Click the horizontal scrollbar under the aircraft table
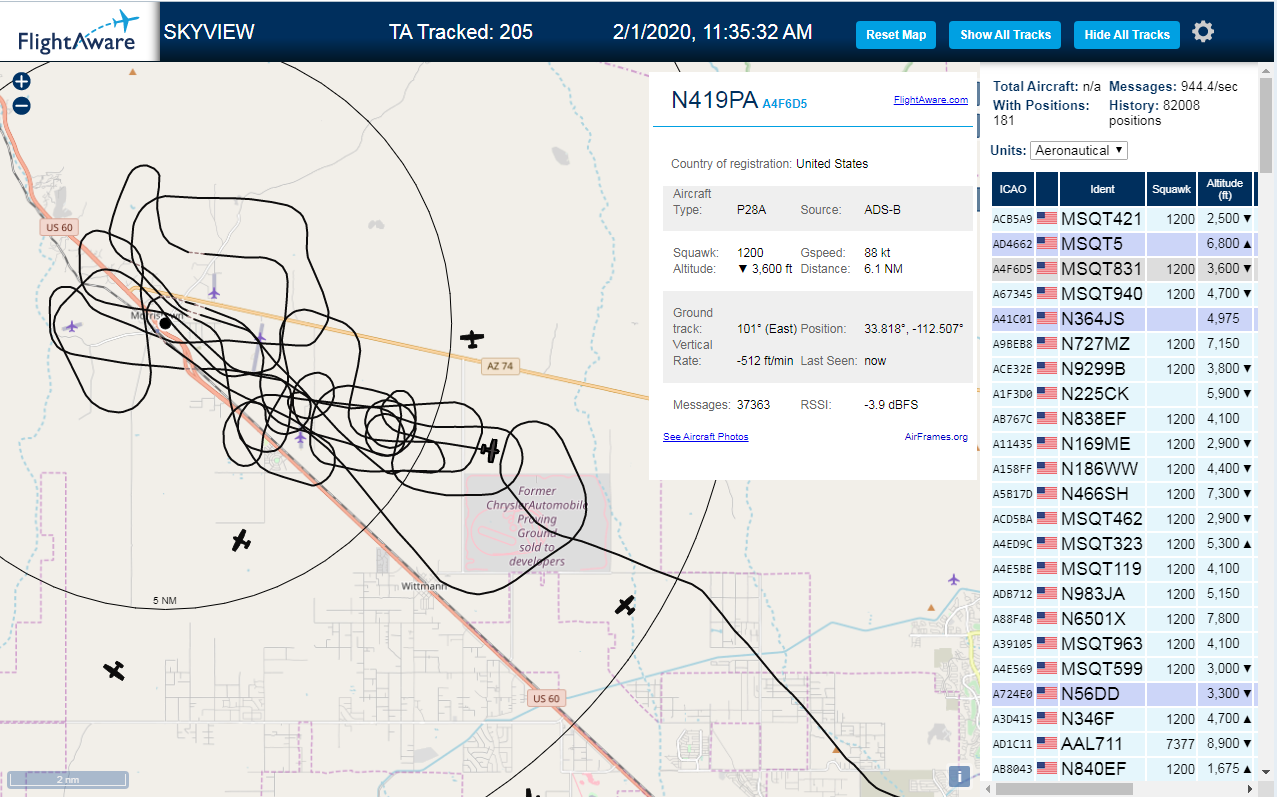Image resolution: width=1277 pixels, height=797 pixels. 1062,788
